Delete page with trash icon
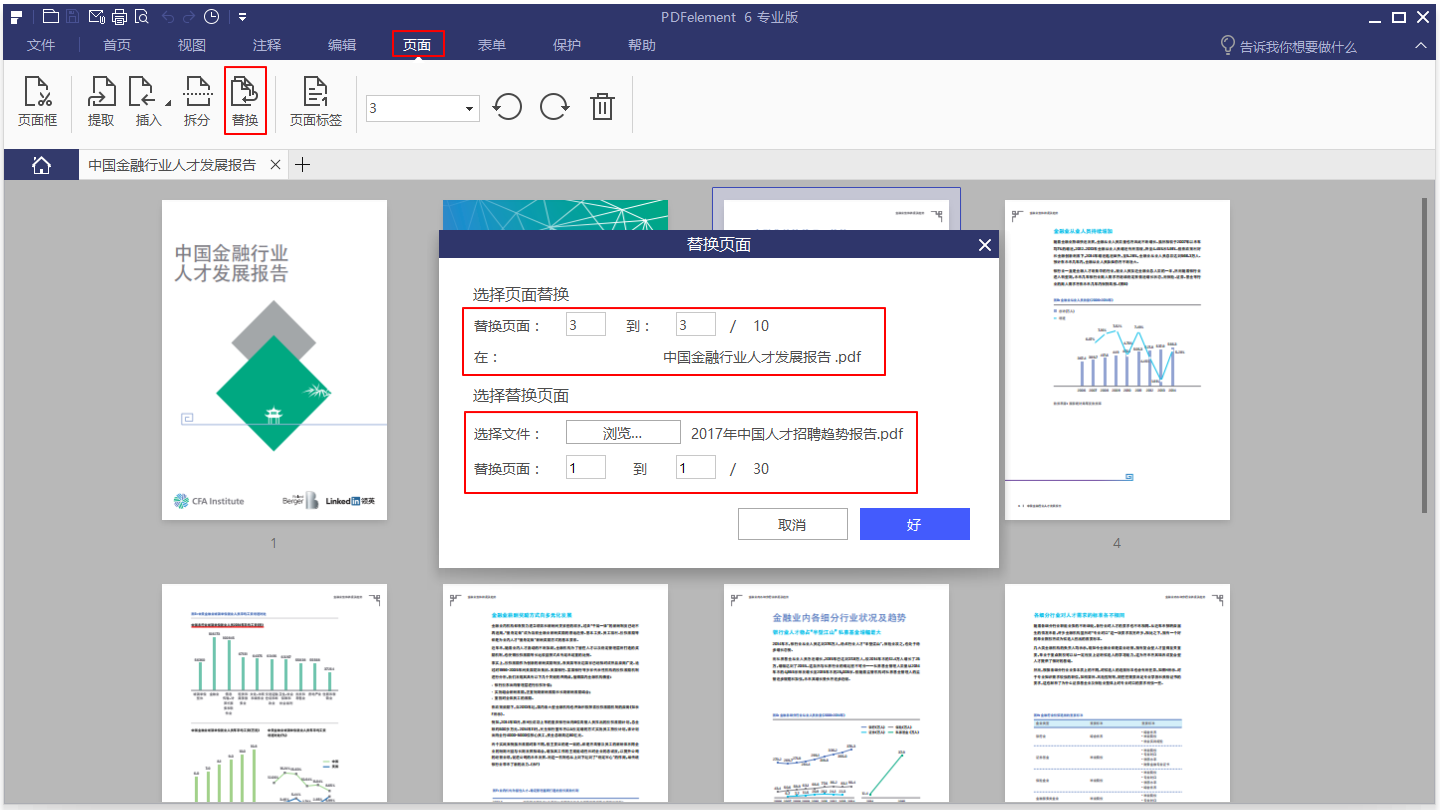The height and width of the screenshot is (810, 1440). 602,107
